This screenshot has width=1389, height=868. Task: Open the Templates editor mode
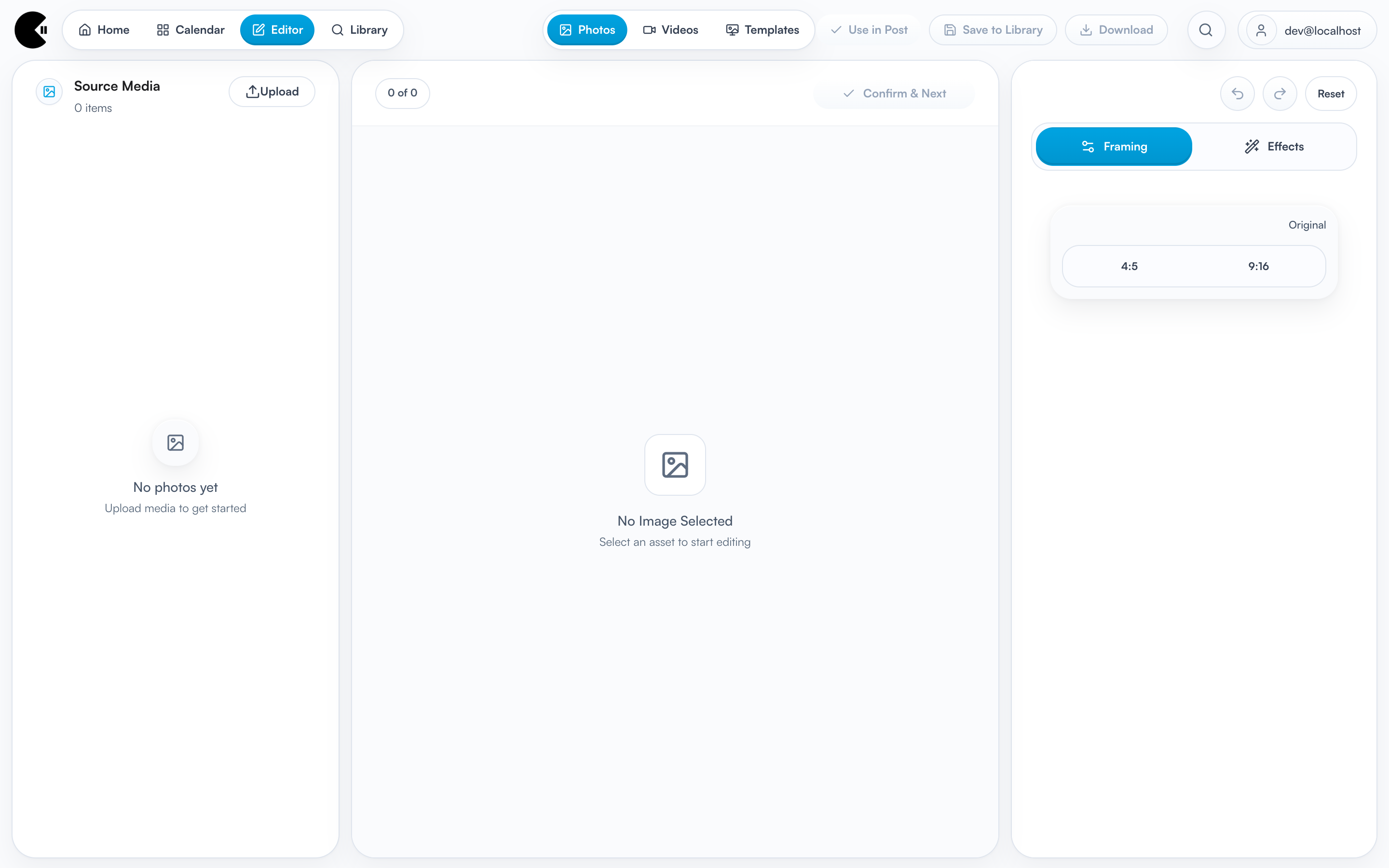tap(762, 30)
